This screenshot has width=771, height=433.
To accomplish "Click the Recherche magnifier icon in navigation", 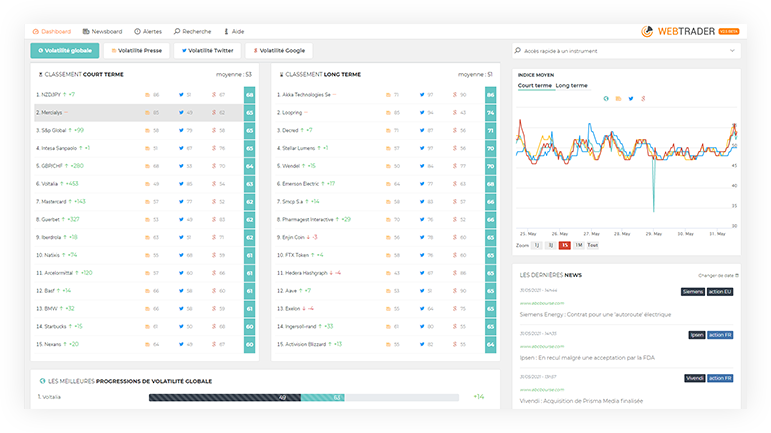I will tap(177, 31).
